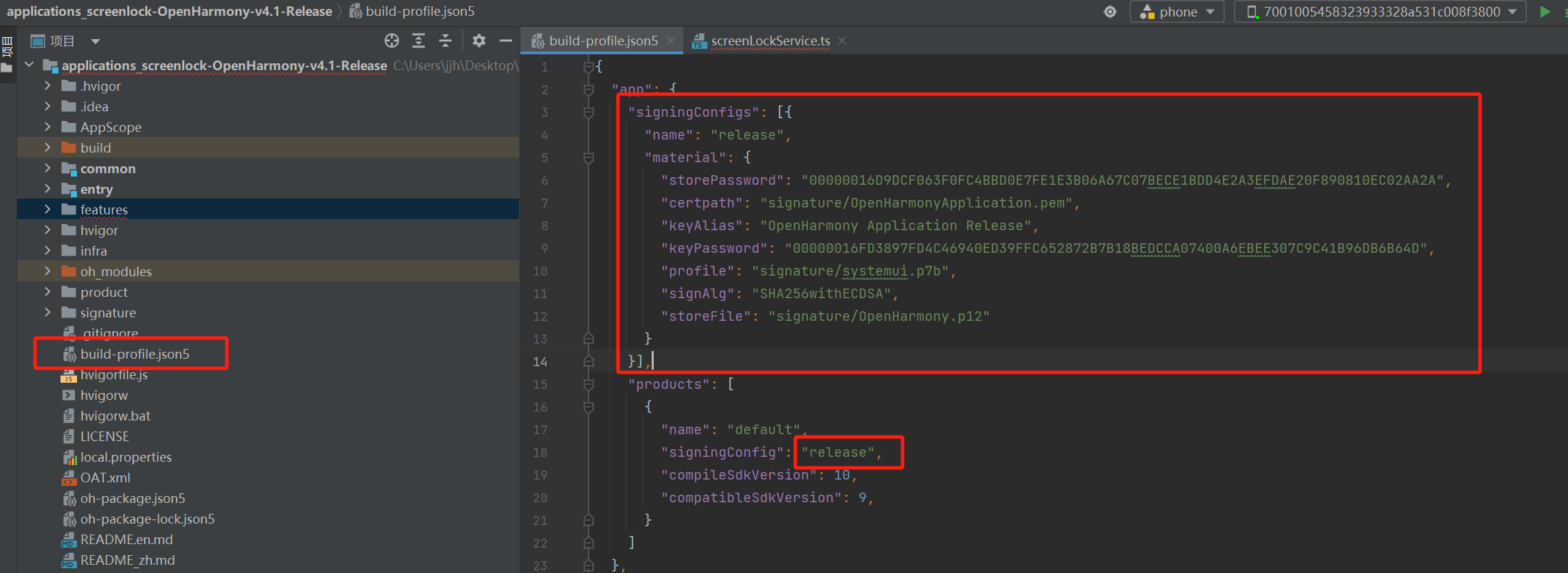Fold the product object at line 16
Image resolution: width=1568 pixels, height=573 pixels.
coord(588,407)
